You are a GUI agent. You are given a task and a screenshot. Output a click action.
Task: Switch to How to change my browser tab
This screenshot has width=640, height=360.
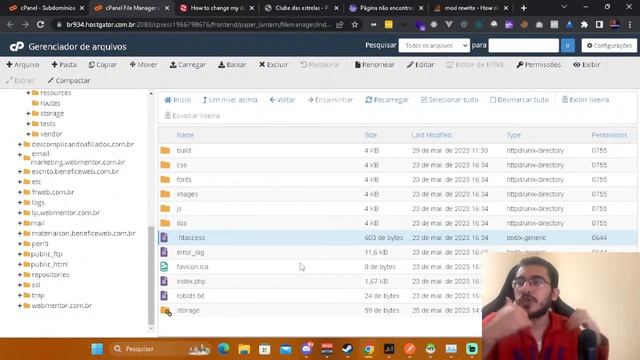(217, 8)
